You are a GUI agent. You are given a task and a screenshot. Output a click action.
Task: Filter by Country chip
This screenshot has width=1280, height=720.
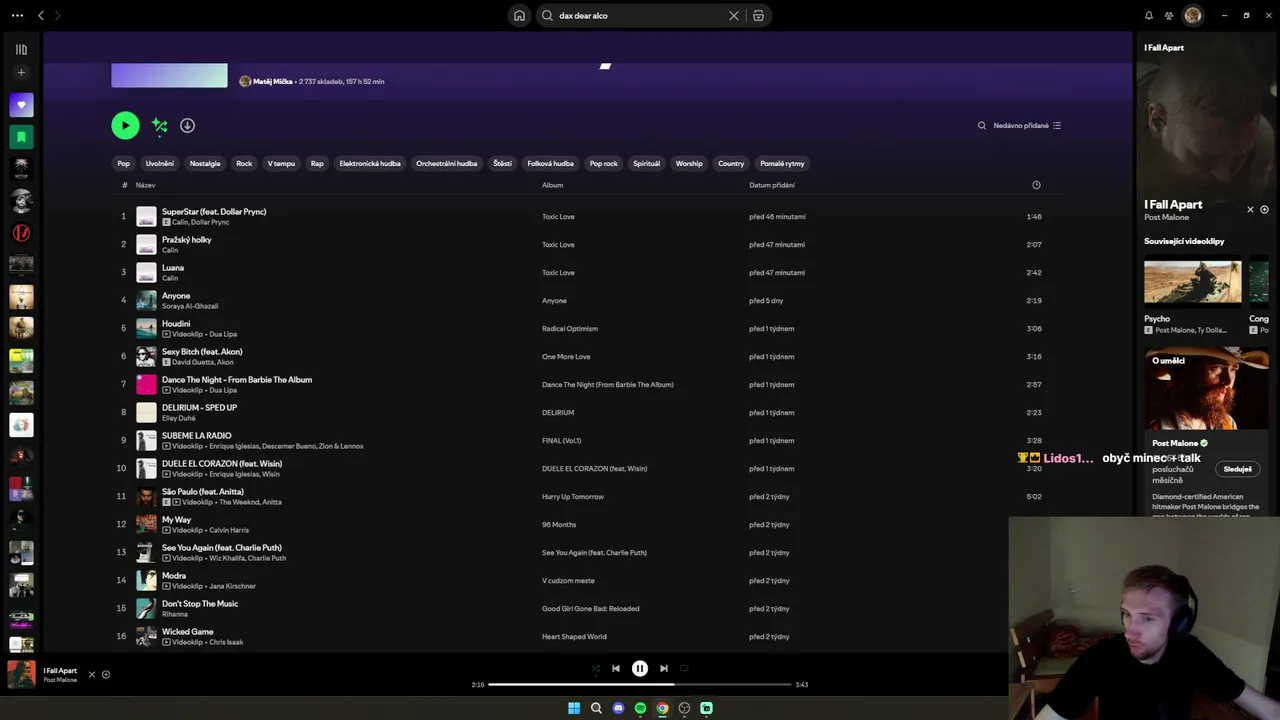(x=731, y=163)
